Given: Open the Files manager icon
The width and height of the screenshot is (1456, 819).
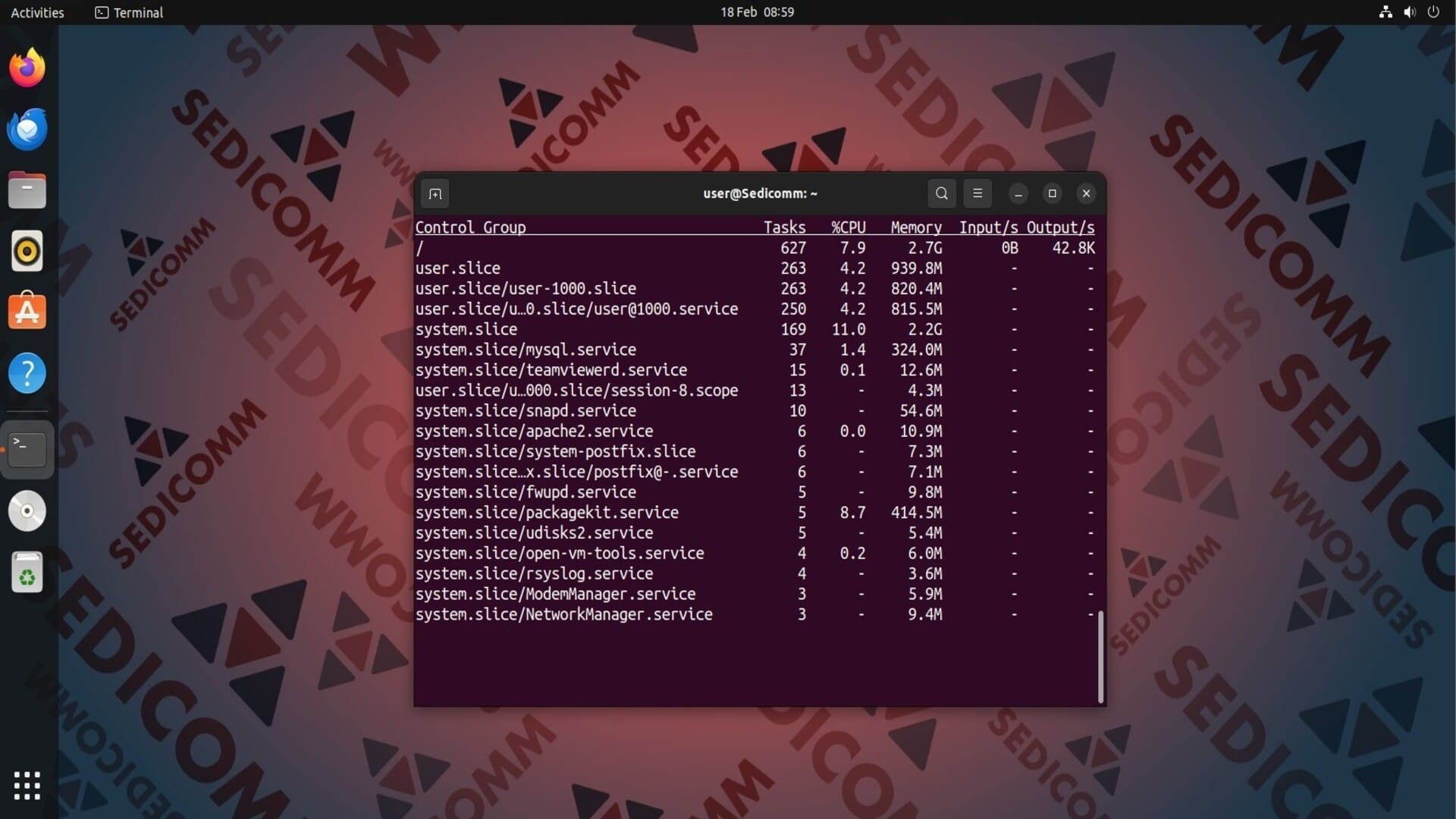Looking at the screenshot, I should pos(27,190).
